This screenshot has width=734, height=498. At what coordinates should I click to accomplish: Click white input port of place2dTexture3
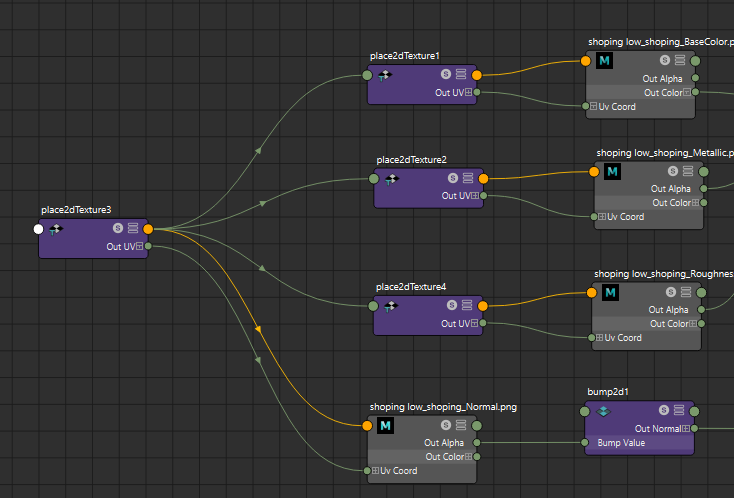click(x=38, y=229)
